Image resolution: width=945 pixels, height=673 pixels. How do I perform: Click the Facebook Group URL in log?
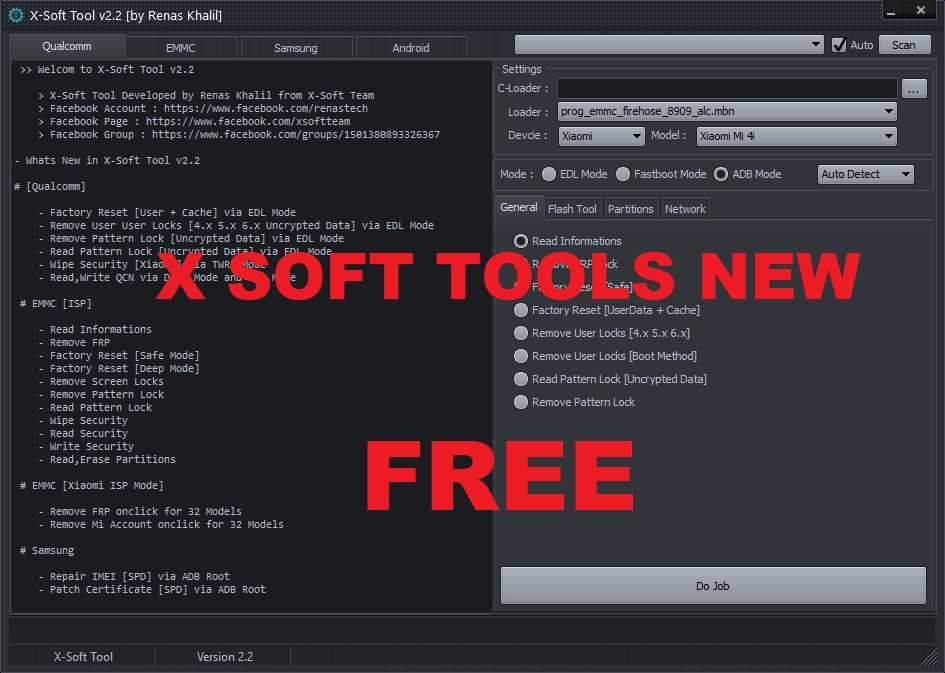click(296, 134)
